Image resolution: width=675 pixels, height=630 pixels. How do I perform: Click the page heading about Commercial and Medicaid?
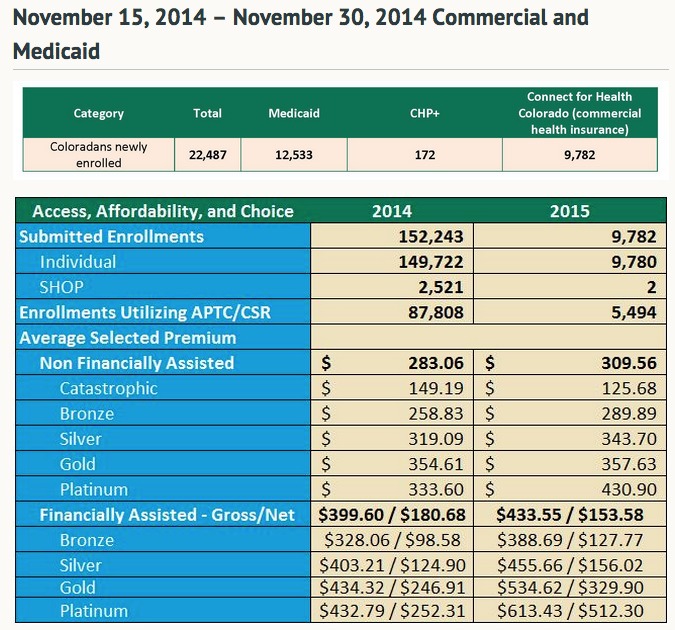click(300, 34)
